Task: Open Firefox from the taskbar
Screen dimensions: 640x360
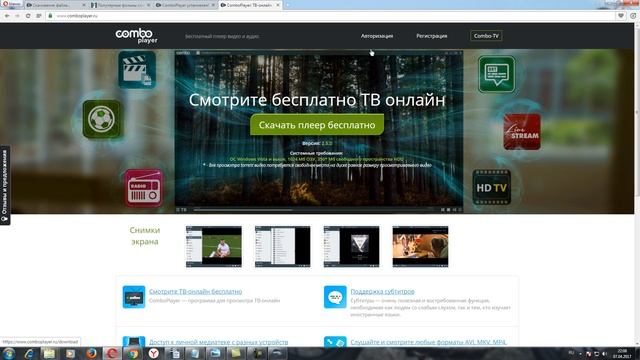Action: coord(91,353)
